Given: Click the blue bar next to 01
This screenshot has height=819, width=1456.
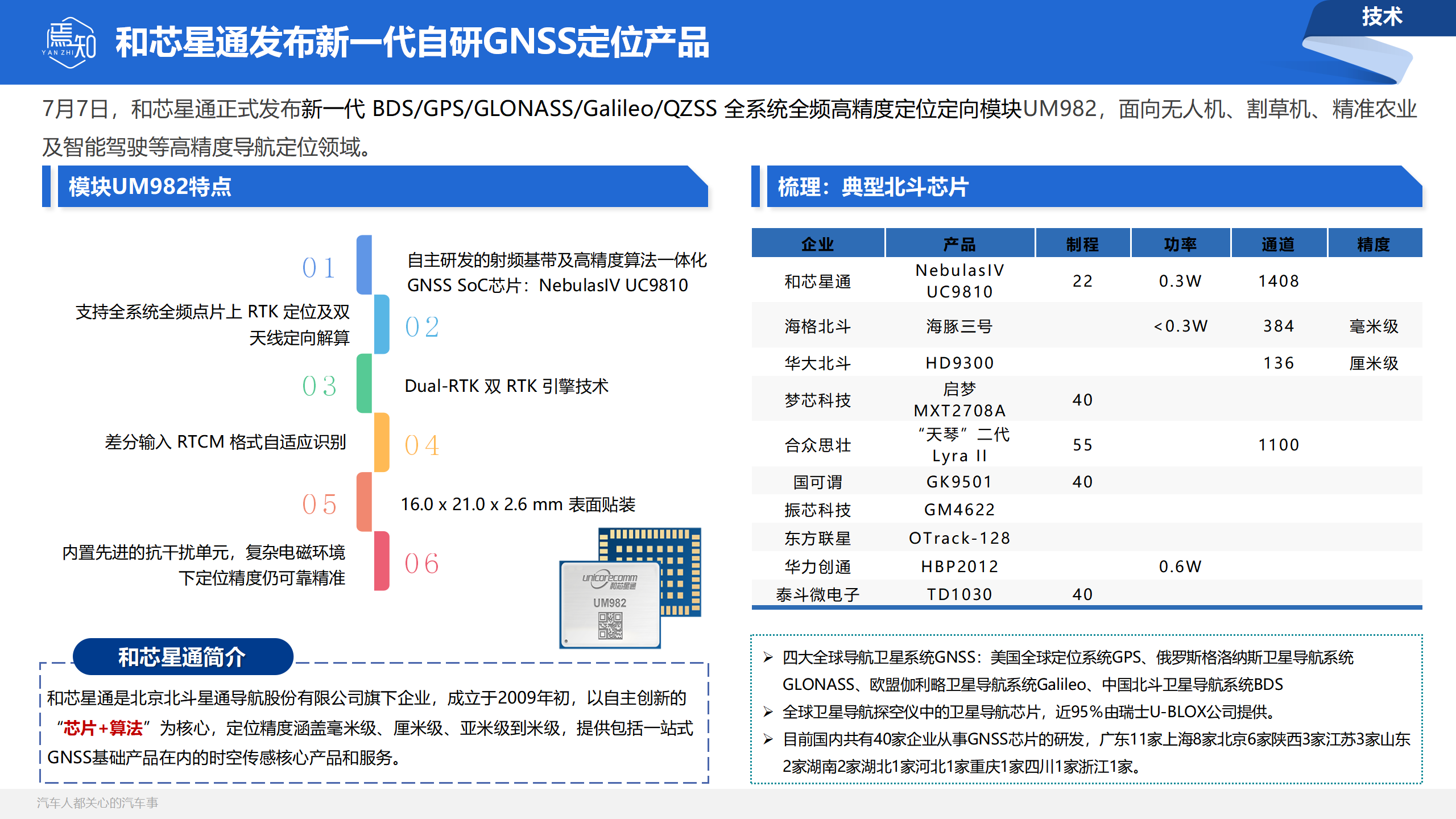Looking at the screenshot, I should [365, 265].
